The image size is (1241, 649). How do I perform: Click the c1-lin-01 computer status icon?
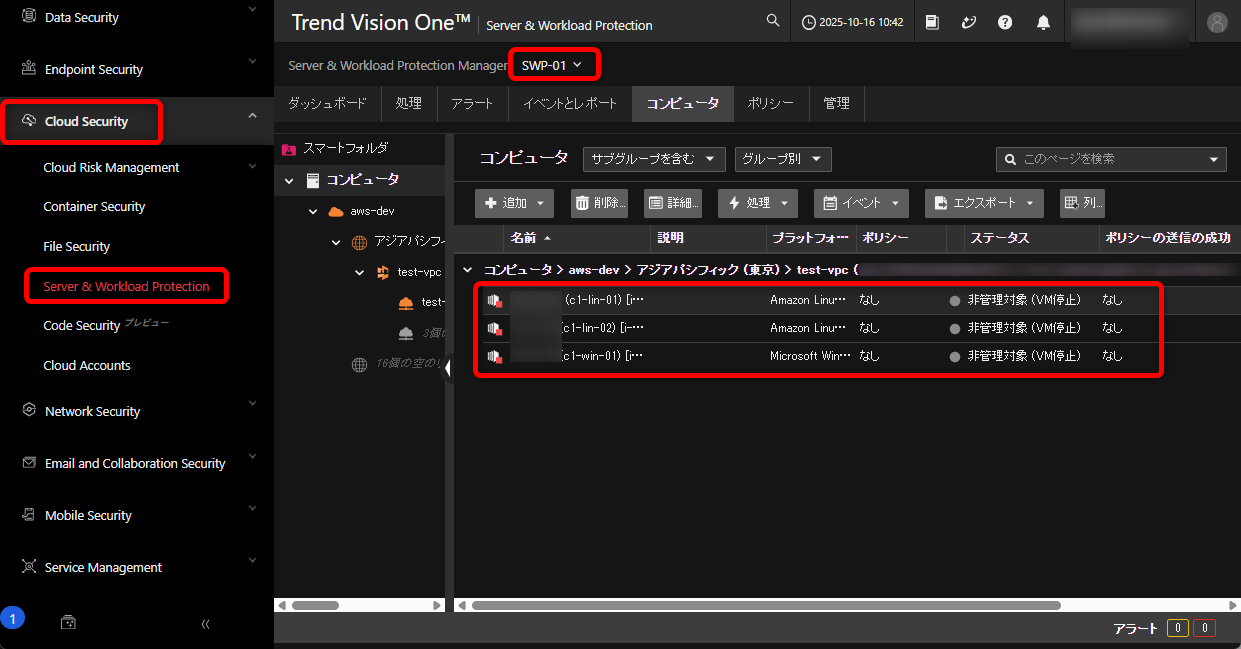click(x=495, y=300)
